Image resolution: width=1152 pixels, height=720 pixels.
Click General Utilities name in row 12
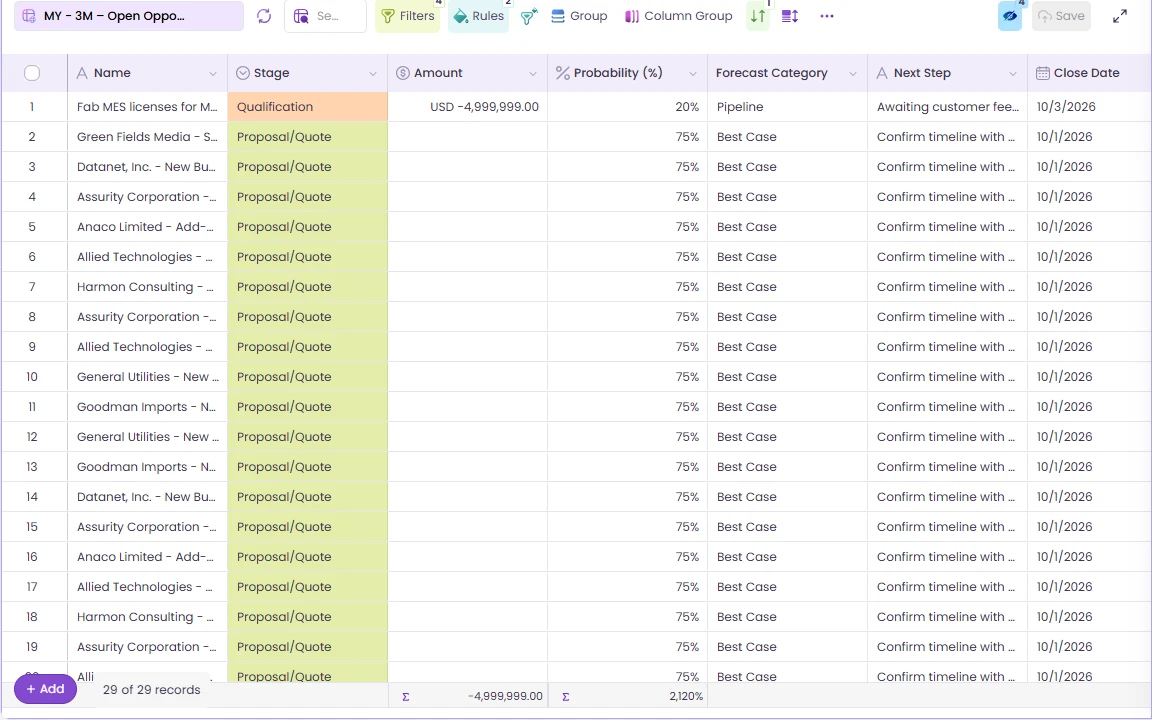coord(148,437)
